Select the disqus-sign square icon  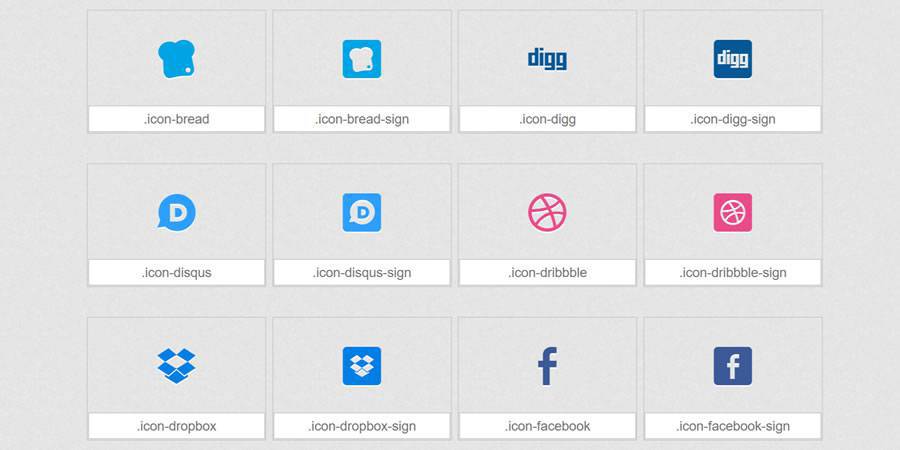pyautogui.click(x=362, y=212)
